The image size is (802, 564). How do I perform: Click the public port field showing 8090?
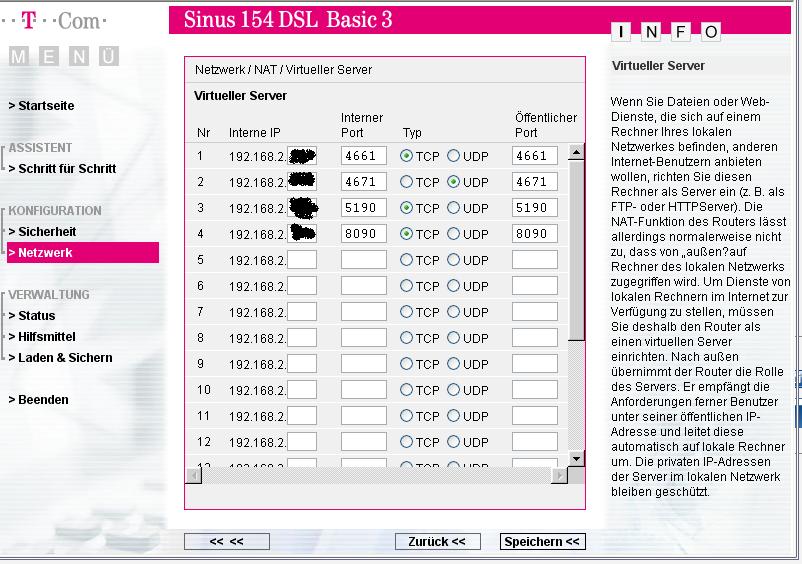point(534,234)
